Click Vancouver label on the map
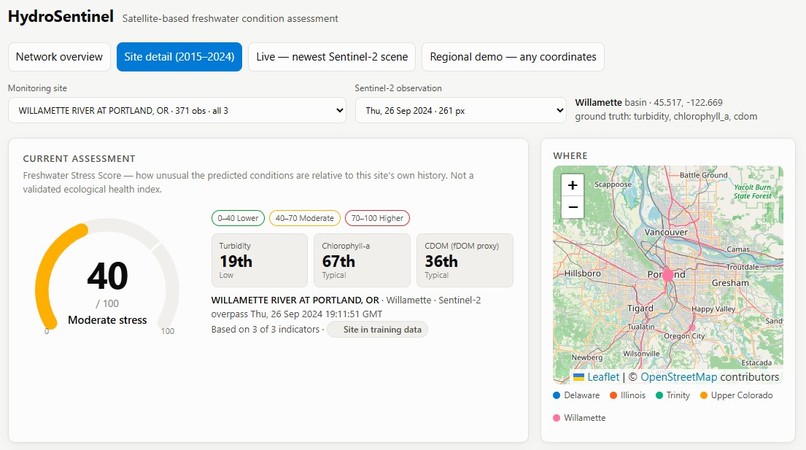The width and height of the screenshot is (806, 450). [666, 232]
